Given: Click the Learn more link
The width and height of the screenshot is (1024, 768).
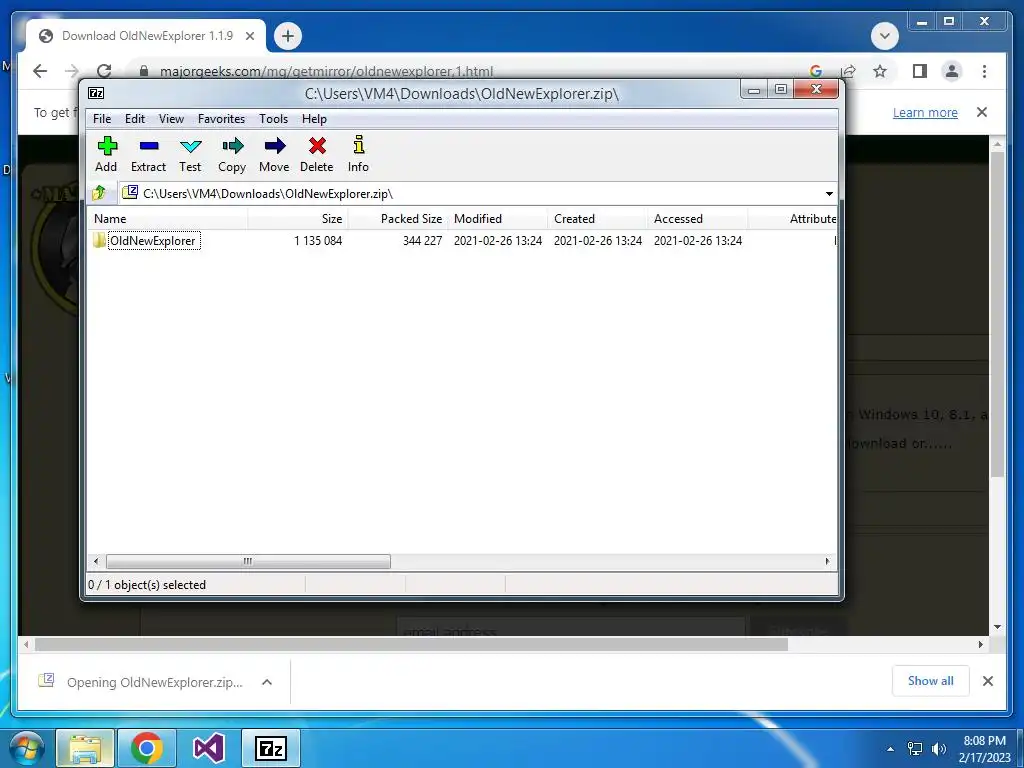Looking at the screenshot, I should tap(925, 112).
